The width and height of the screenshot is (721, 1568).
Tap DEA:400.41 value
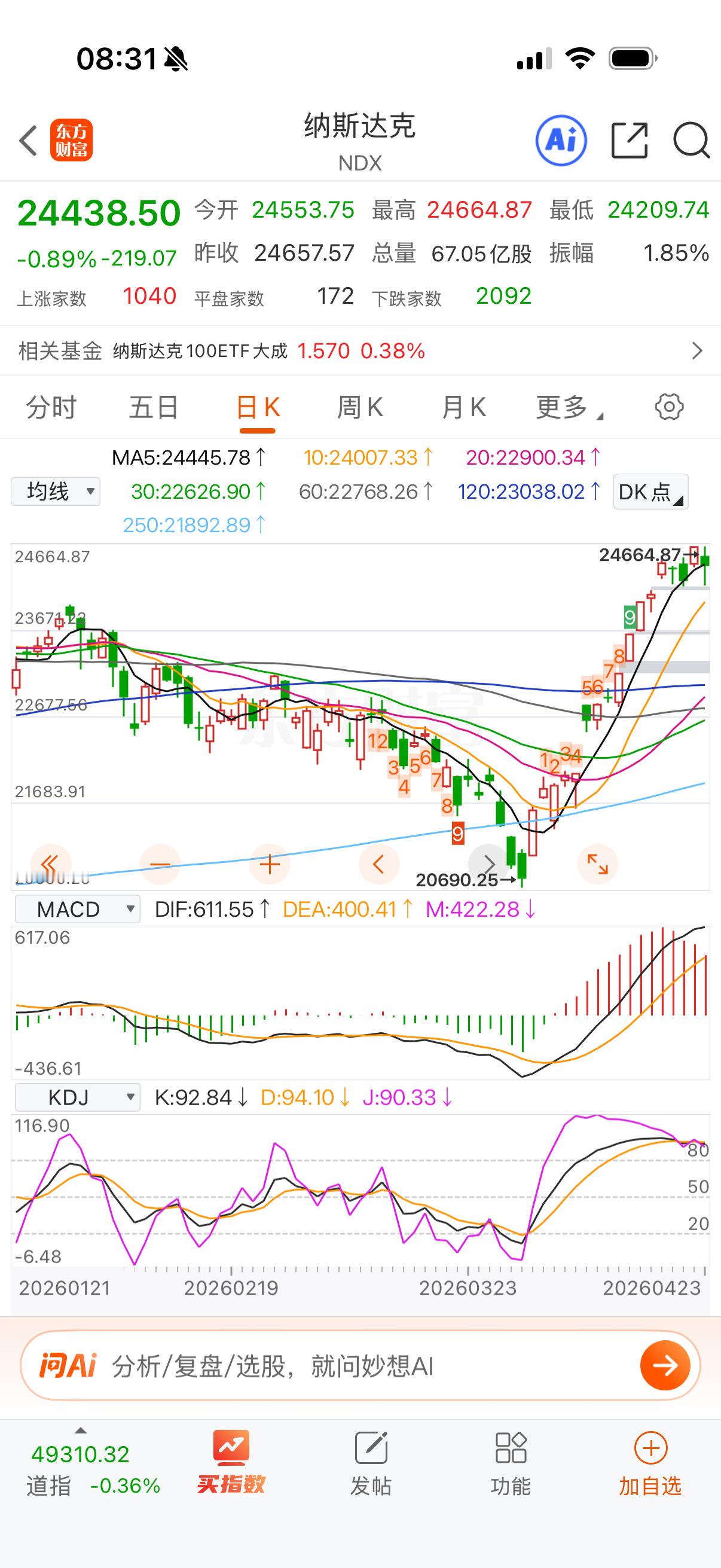pos(348,909)
